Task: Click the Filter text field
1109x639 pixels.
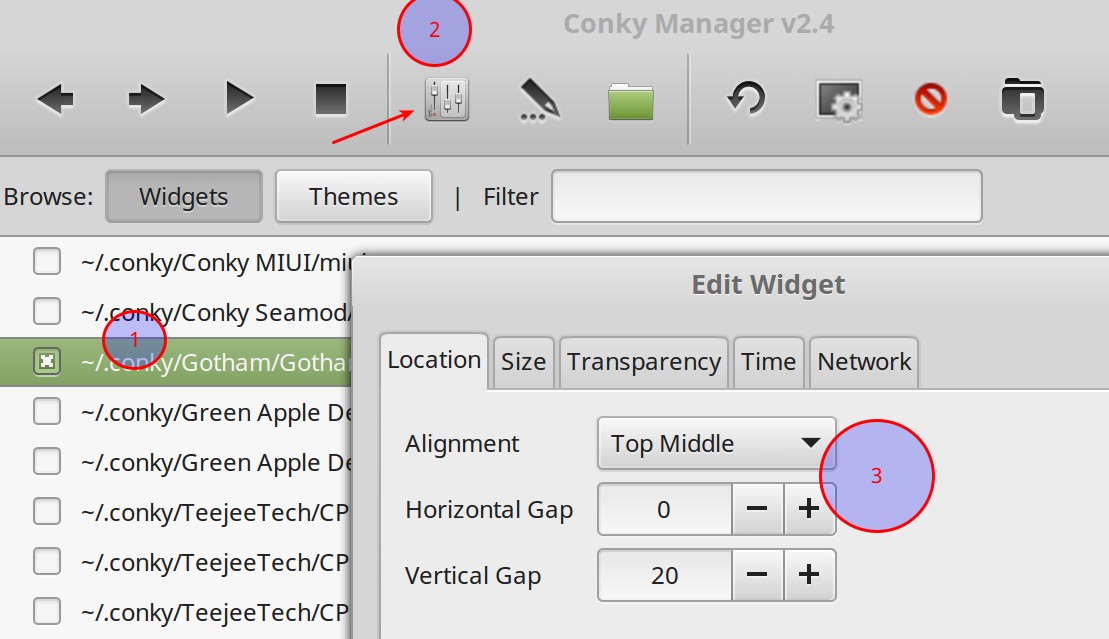Action: [x=766, y=196]
